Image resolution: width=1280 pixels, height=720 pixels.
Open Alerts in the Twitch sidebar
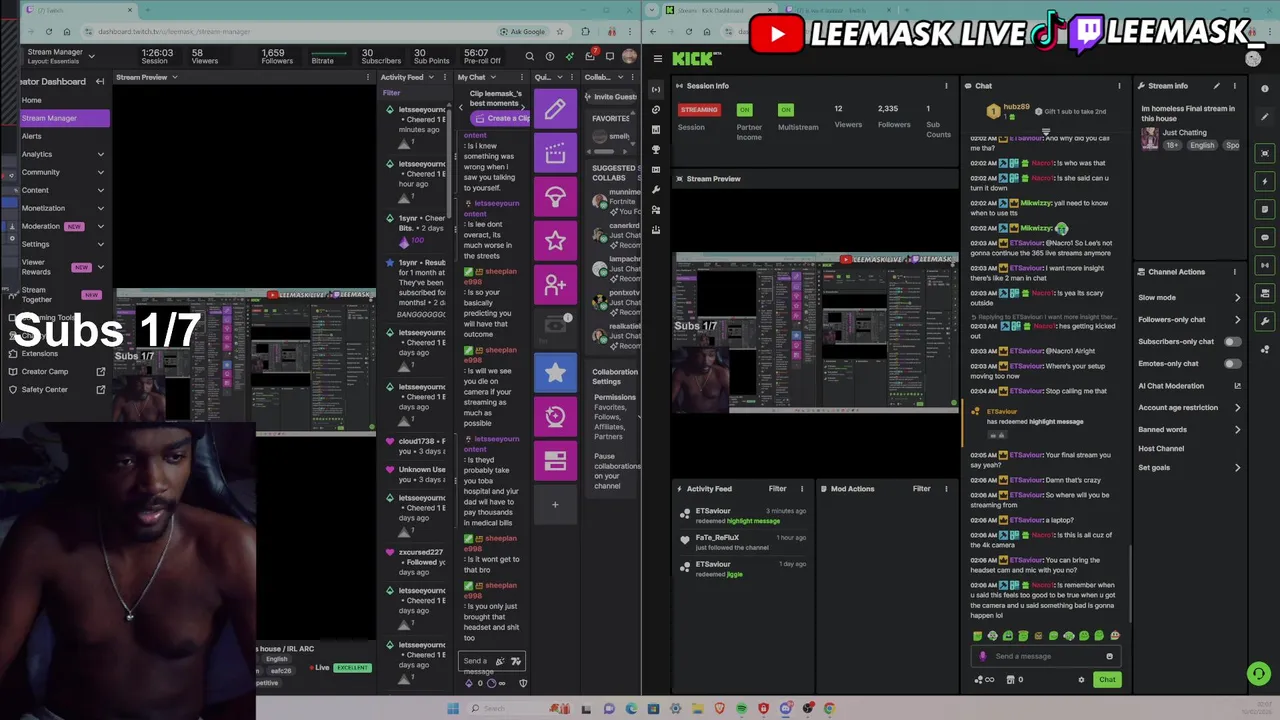pos(32,136)
